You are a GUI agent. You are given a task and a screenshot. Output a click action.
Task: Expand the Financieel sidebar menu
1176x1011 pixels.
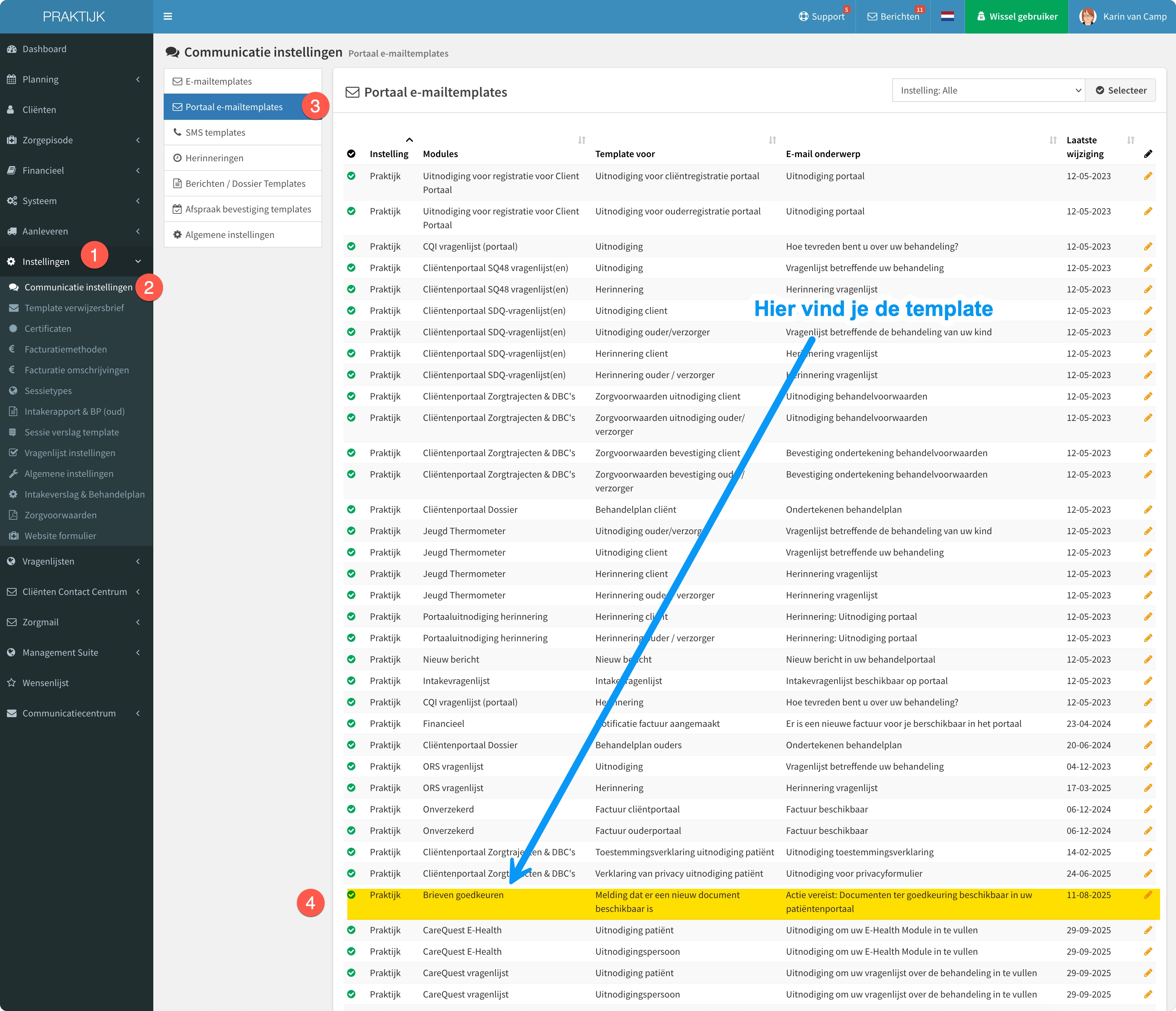(x=77, y=170)
